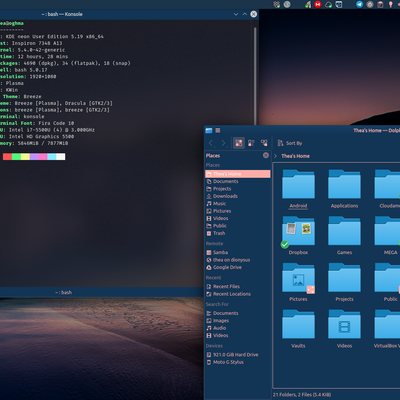Select the Games folder icon
This screenshot has width=400, height=400.
point(344,231)
